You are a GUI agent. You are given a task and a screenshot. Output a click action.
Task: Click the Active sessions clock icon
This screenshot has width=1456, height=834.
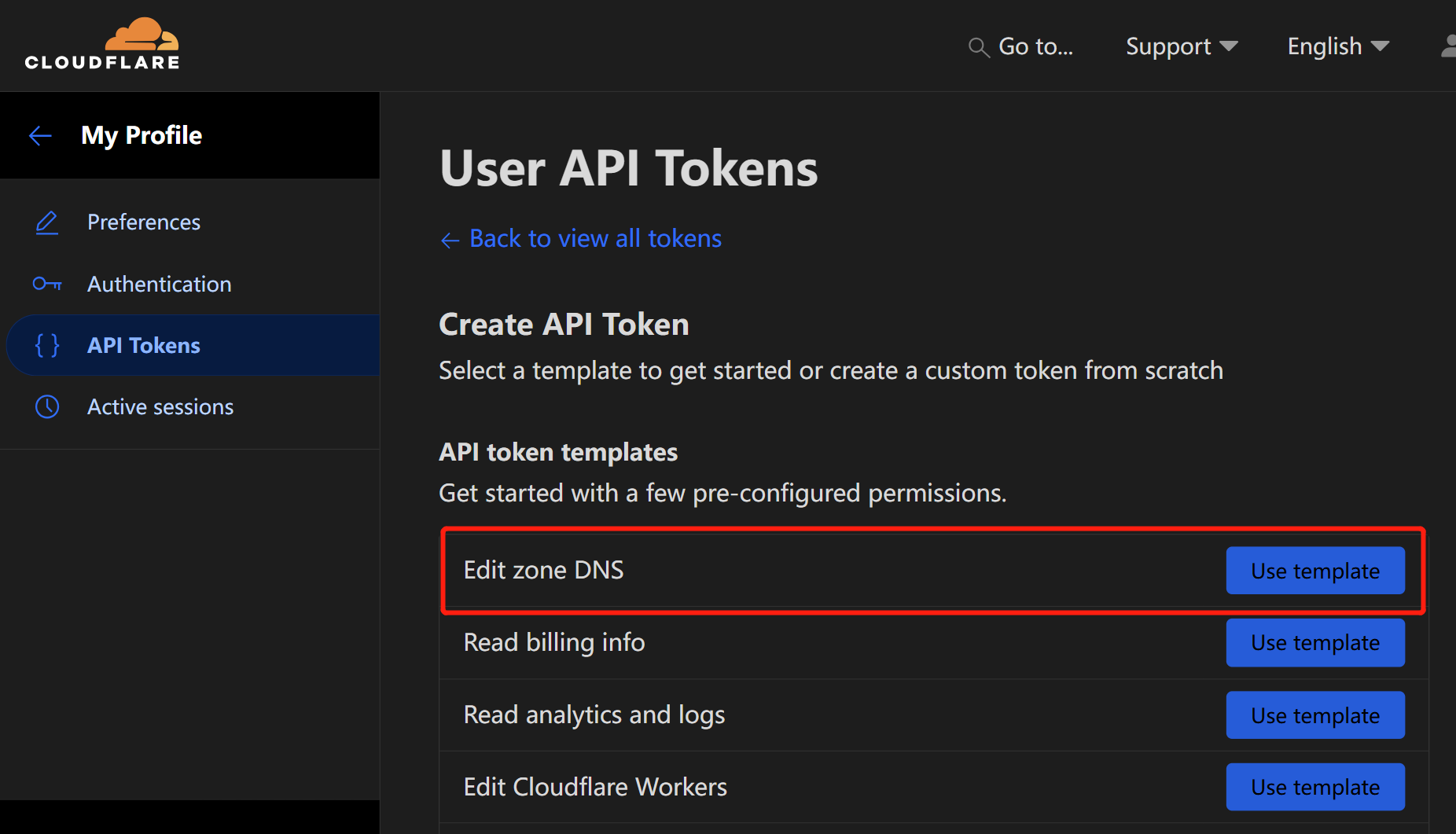(47, 406)
